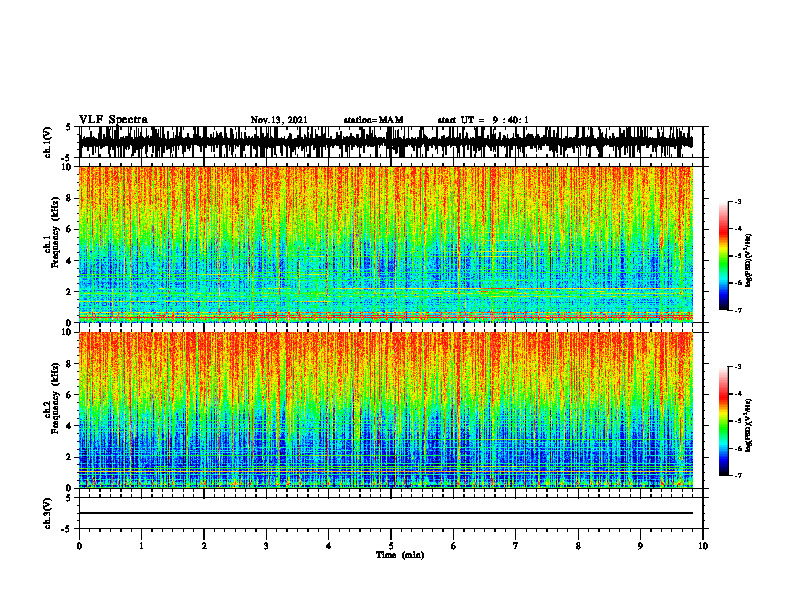Click the flat ch.3 voltage line

(386, 513)
